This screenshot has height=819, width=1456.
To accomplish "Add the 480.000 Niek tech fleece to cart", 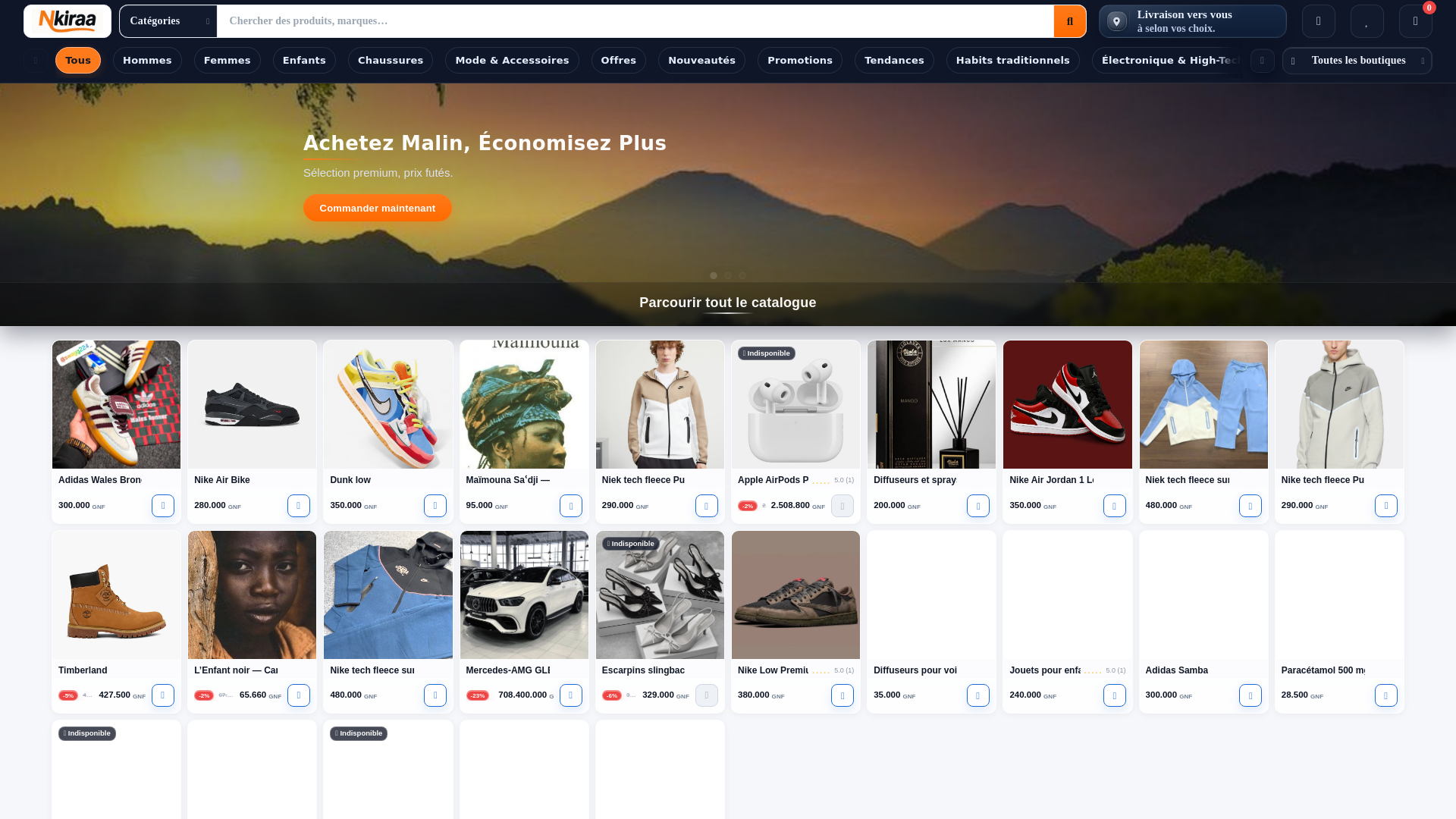I will coord(1250,506).
